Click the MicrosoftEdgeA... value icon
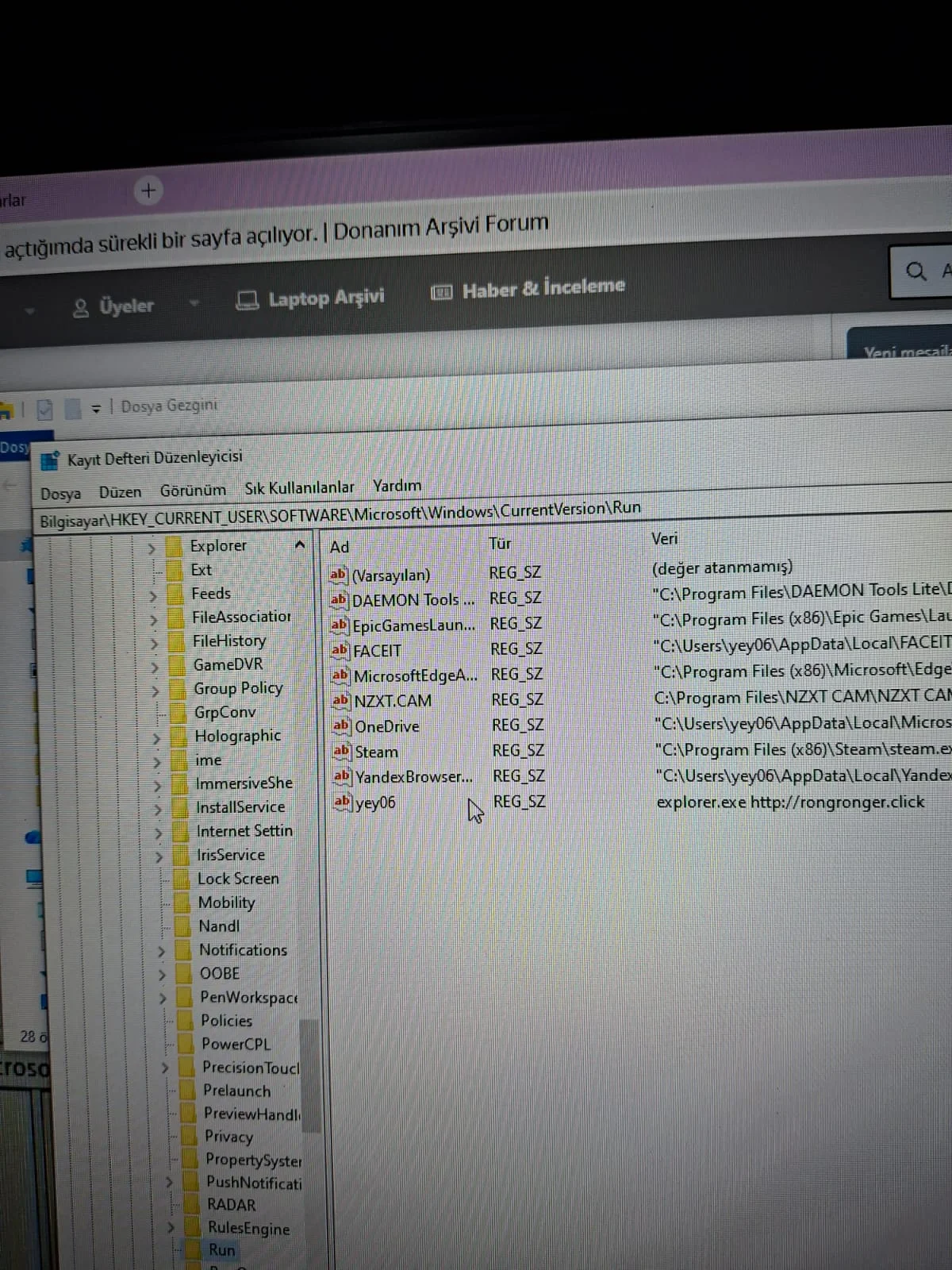The height and width of the screenshot is (1270, 952). (x=341, y=676)
